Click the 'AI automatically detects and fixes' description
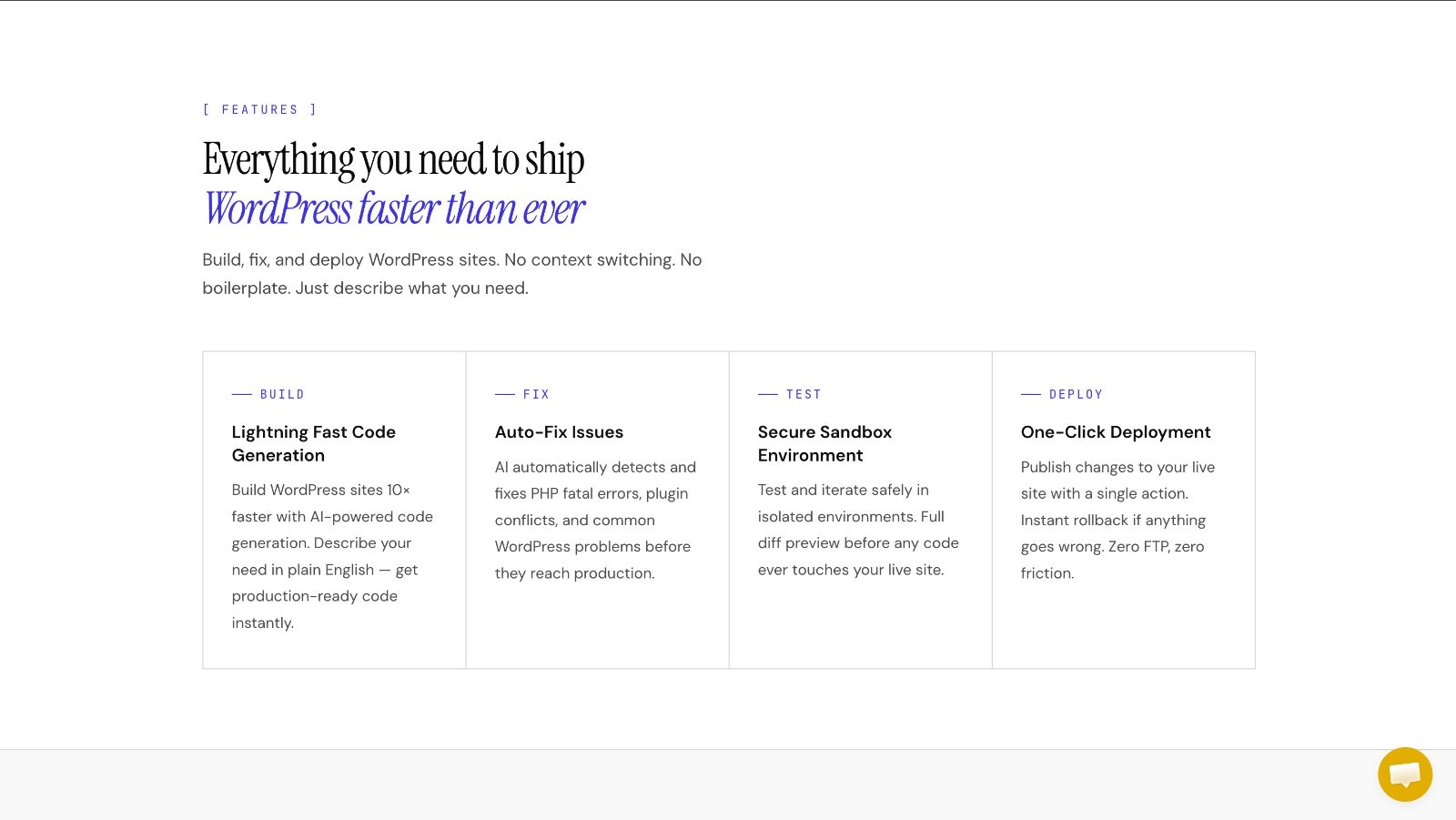Image resolution: width=1456 pixels, height=820 pixels. click(x=595, y=520)
